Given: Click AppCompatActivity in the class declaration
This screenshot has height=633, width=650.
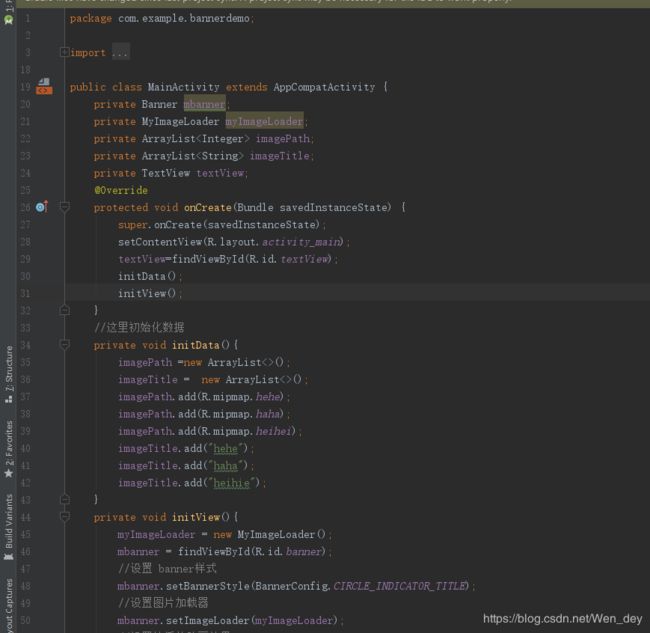Looking at the screenshot, I should coord(324,87).
